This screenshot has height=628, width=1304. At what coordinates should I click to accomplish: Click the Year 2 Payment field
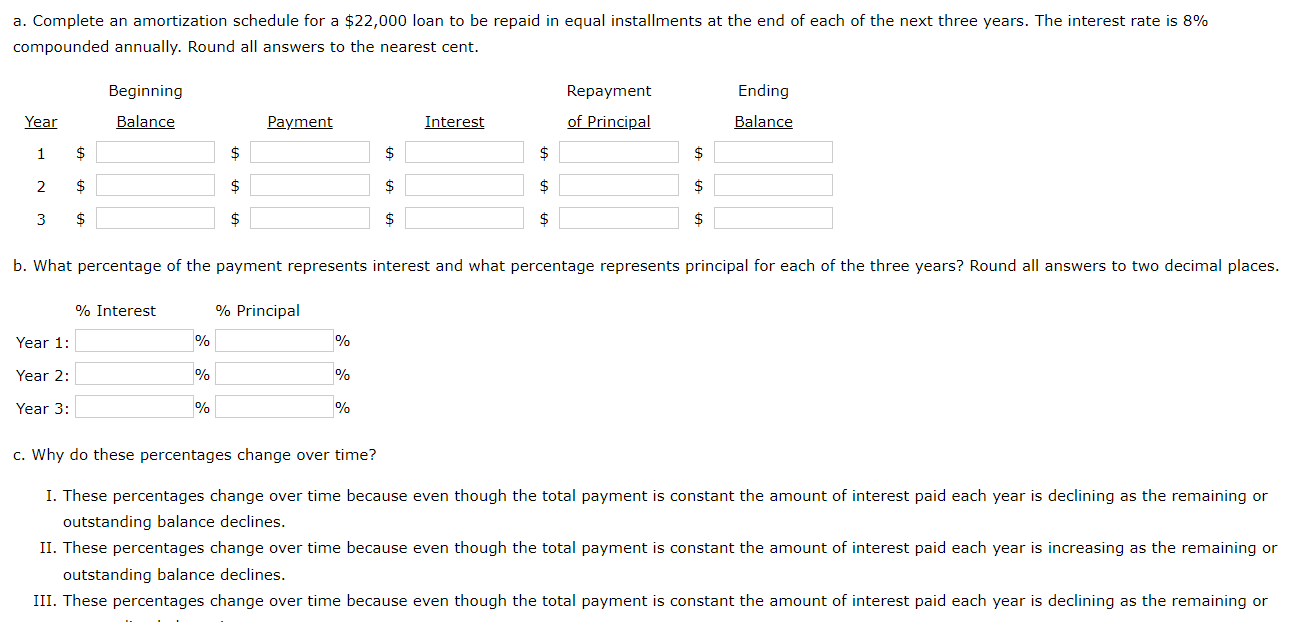(x=309, y=185)
